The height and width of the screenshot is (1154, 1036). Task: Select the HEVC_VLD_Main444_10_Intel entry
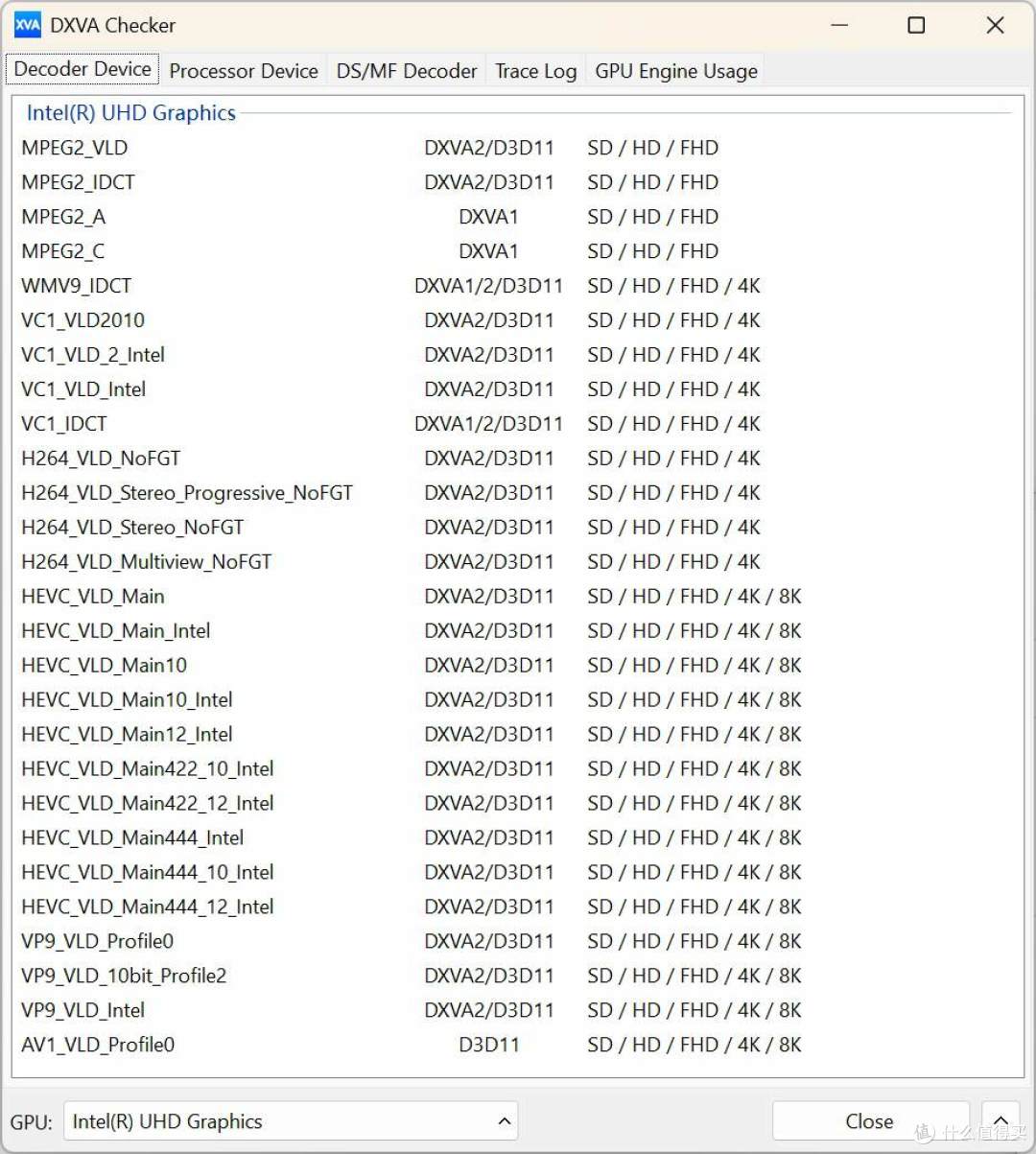[x=516, y=873]
